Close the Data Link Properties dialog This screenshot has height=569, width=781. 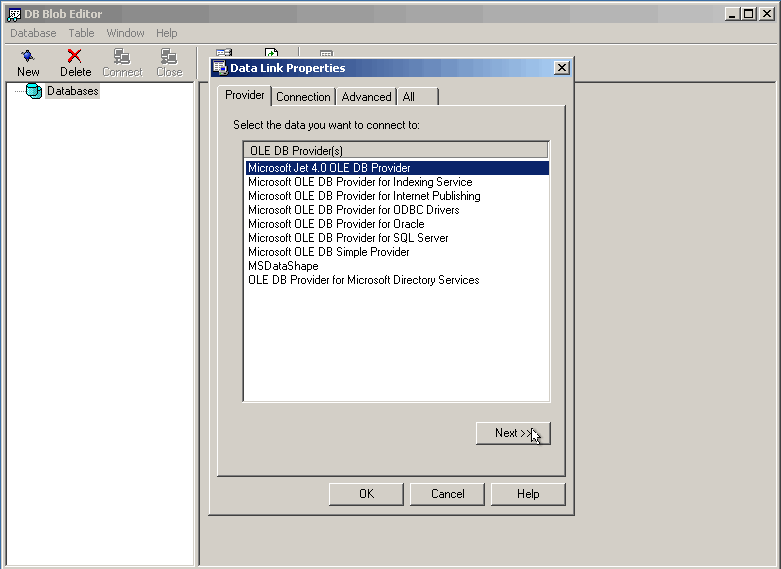pos(561,68)
